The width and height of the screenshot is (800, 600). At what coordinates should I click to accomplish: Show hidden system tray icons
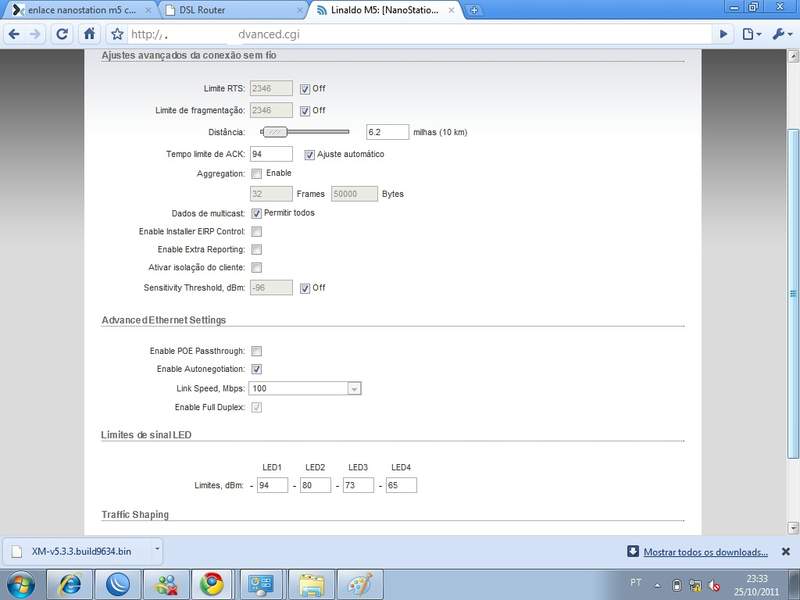coord(658,585)
